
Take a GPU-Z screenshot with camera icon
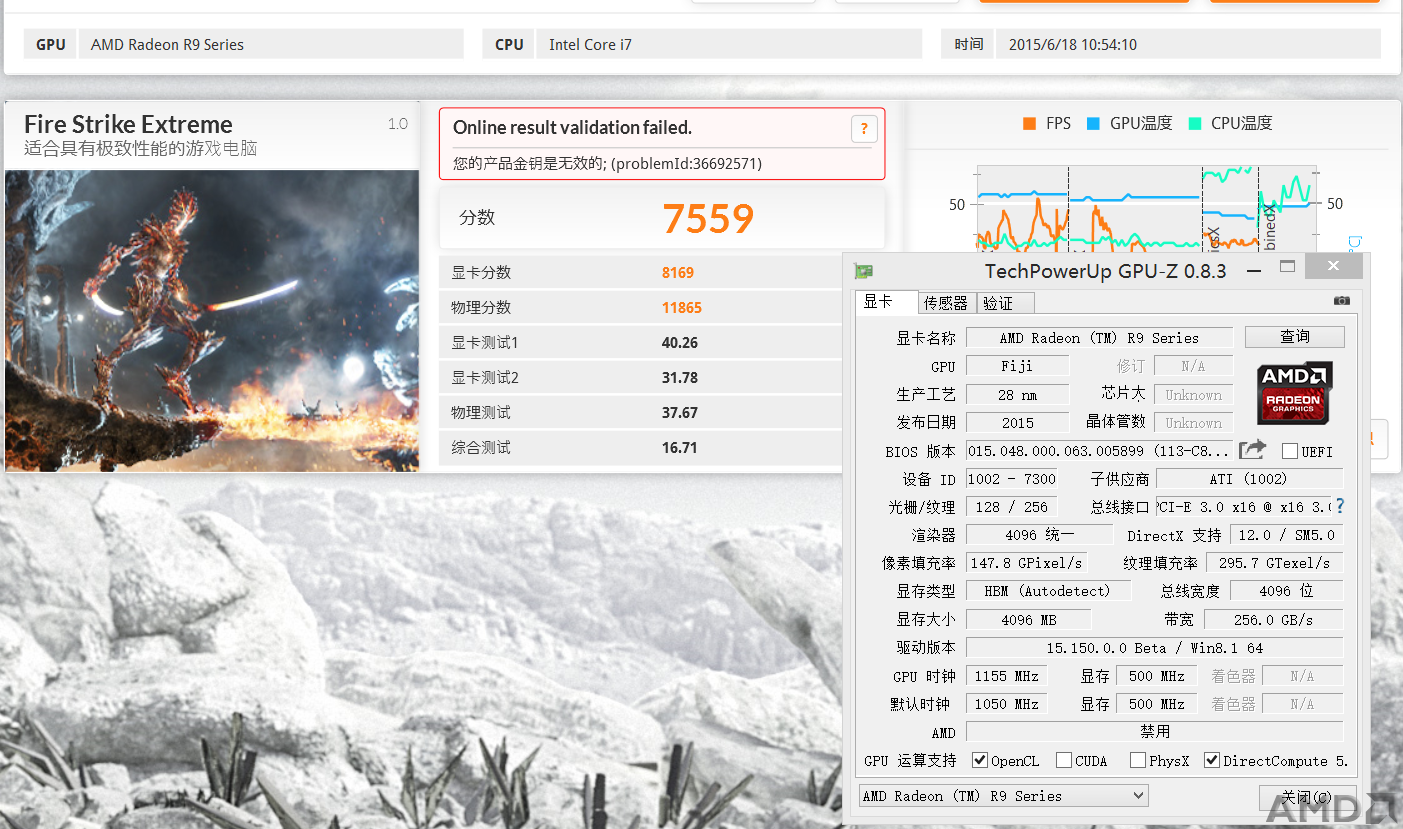point(1341,301)
